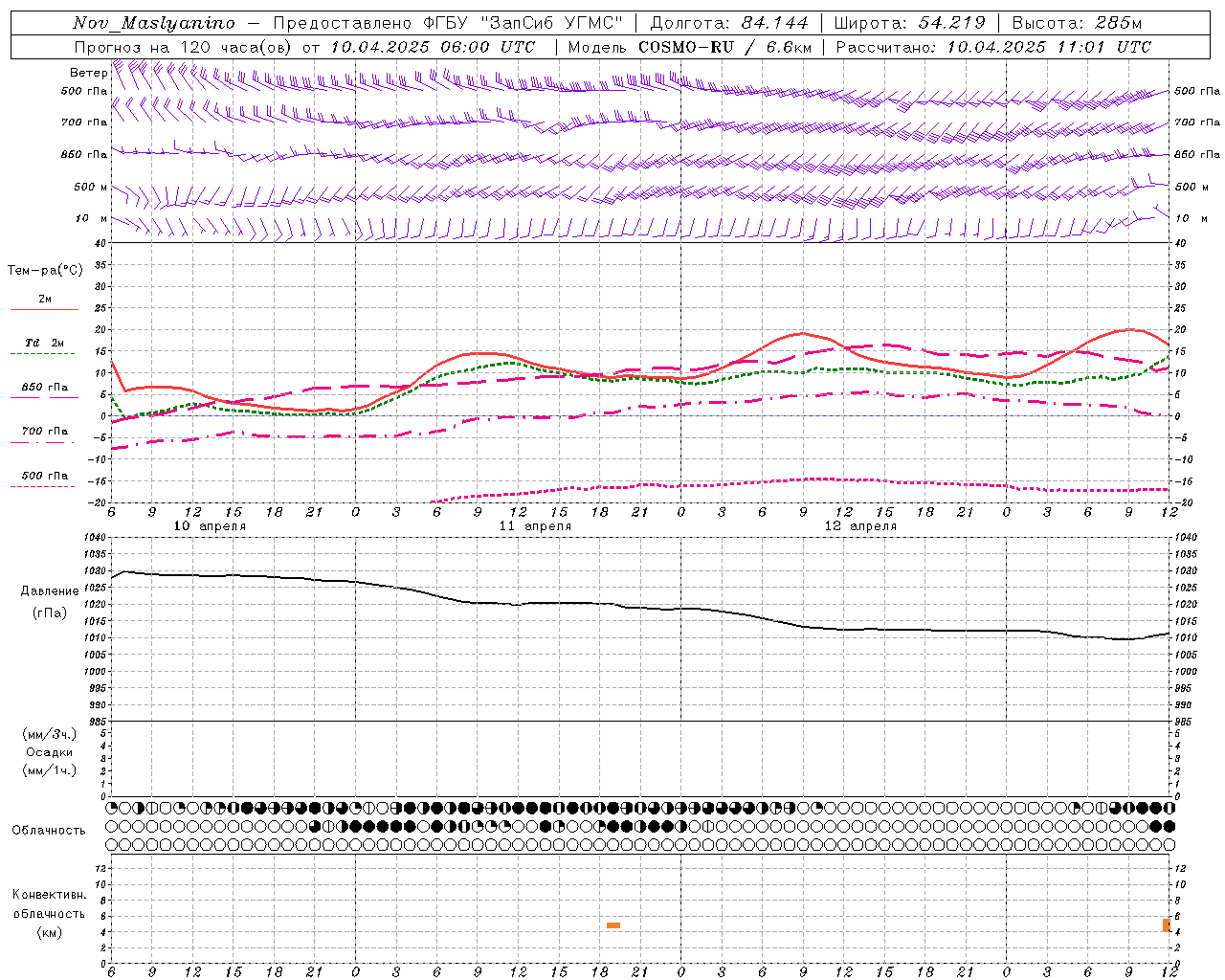
Task: Select the 12 апреля date label
Action: pyautogui.click(x=860, y=526)
